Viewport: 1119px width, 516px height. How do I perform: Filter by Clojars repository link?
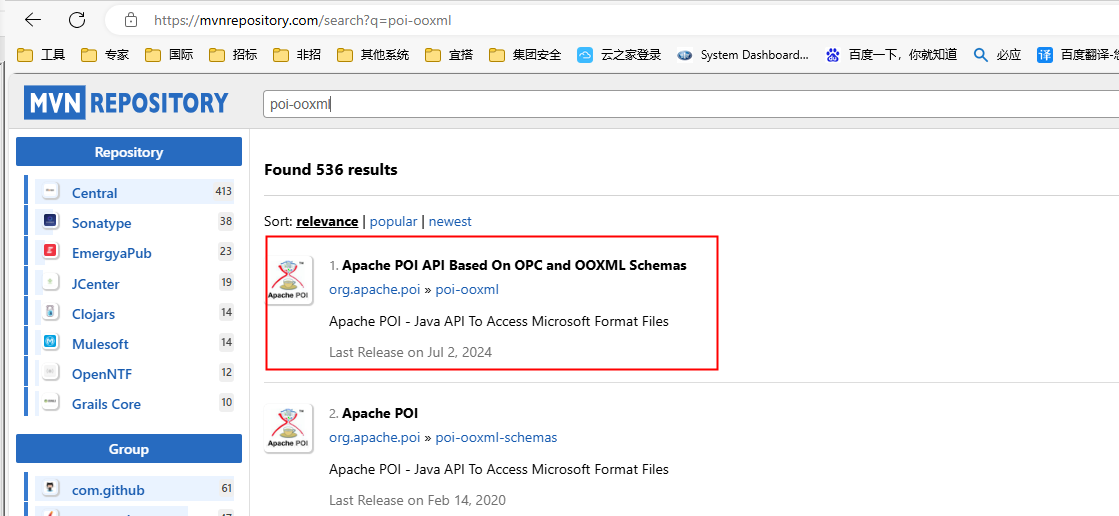pos(93,314)
